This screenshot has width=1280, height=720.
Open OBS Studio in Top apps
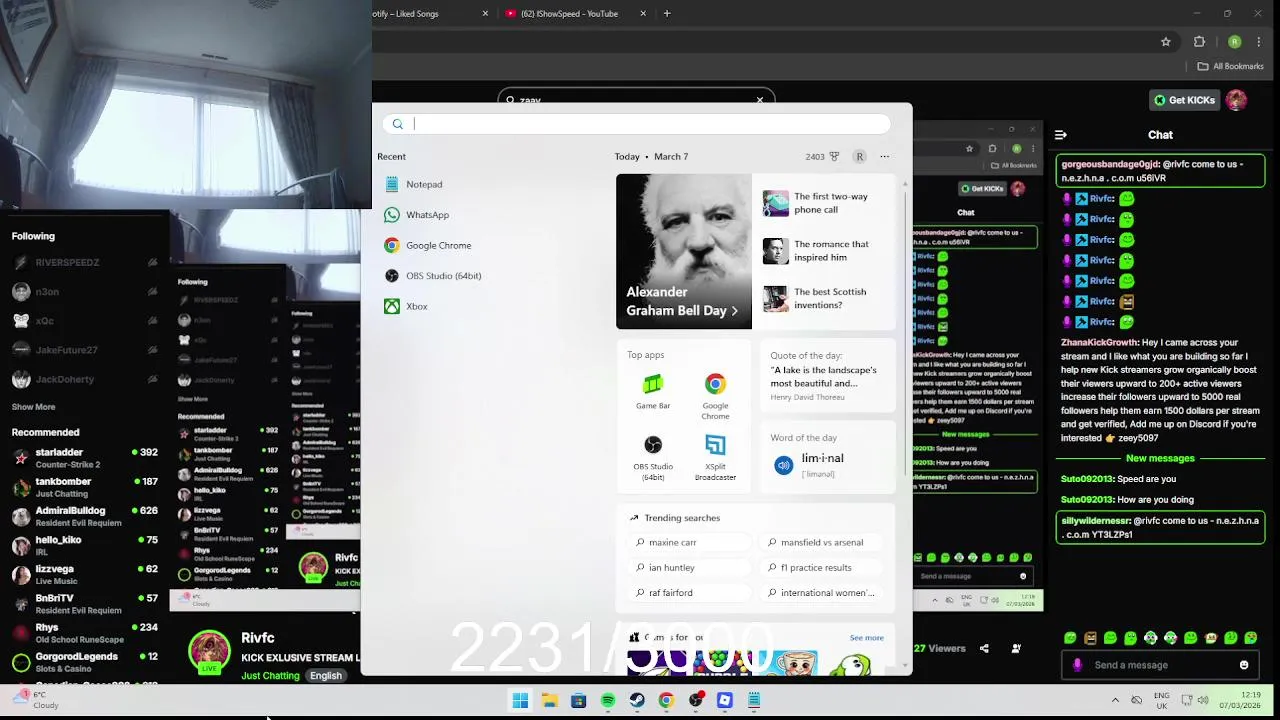[653, 458]
